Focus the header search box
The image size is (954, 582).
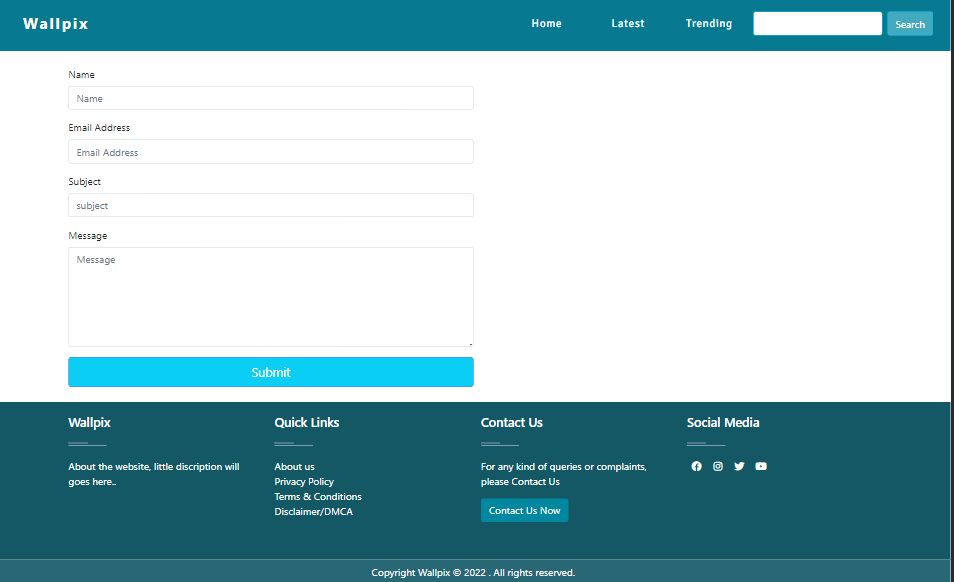[817, 24]
